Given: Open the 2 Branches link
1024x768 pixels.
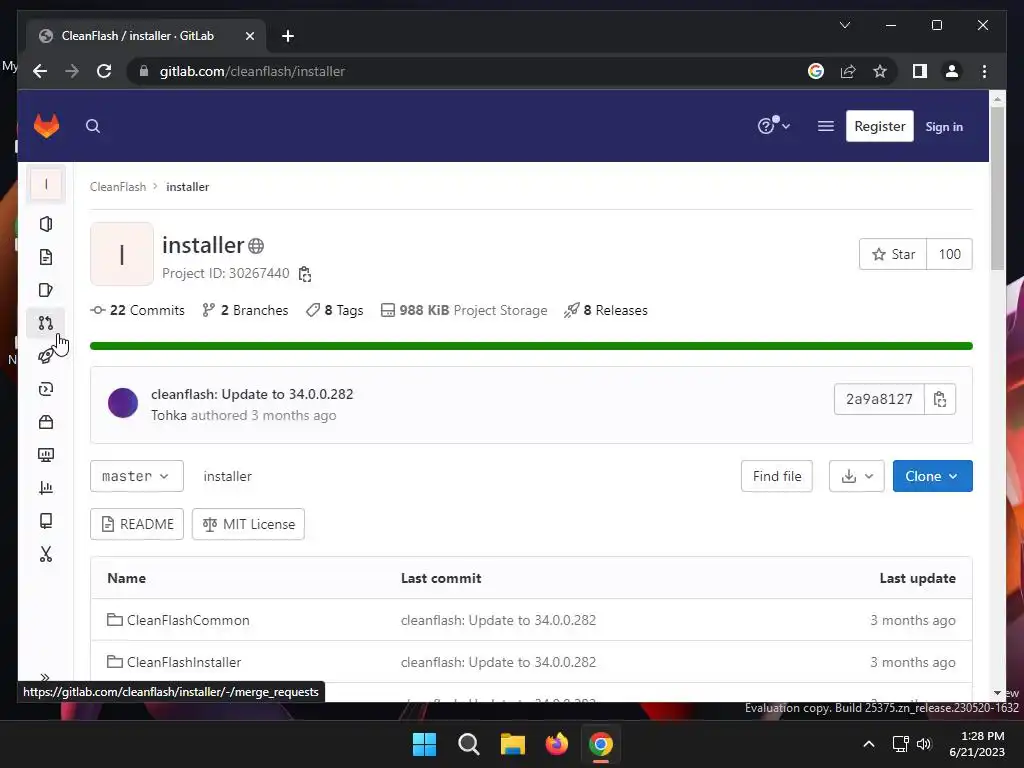Looking at the screenshot, I should [245, 310].
